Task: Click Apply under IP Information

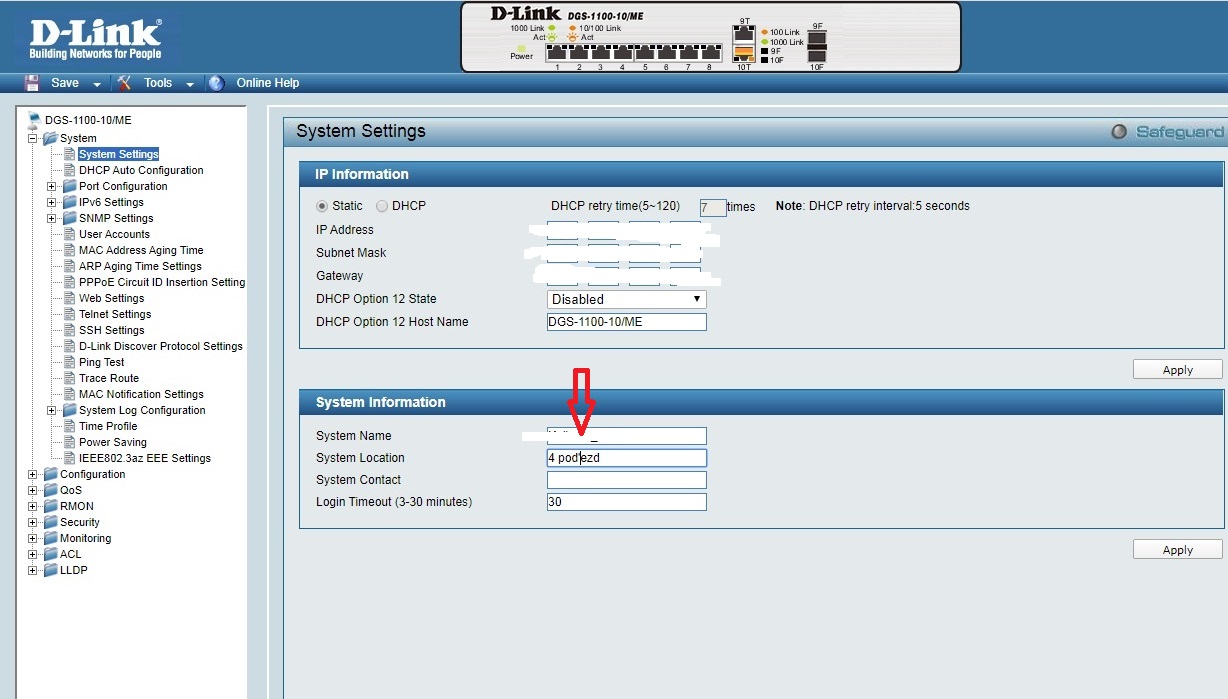Action: coord(1177,370)
